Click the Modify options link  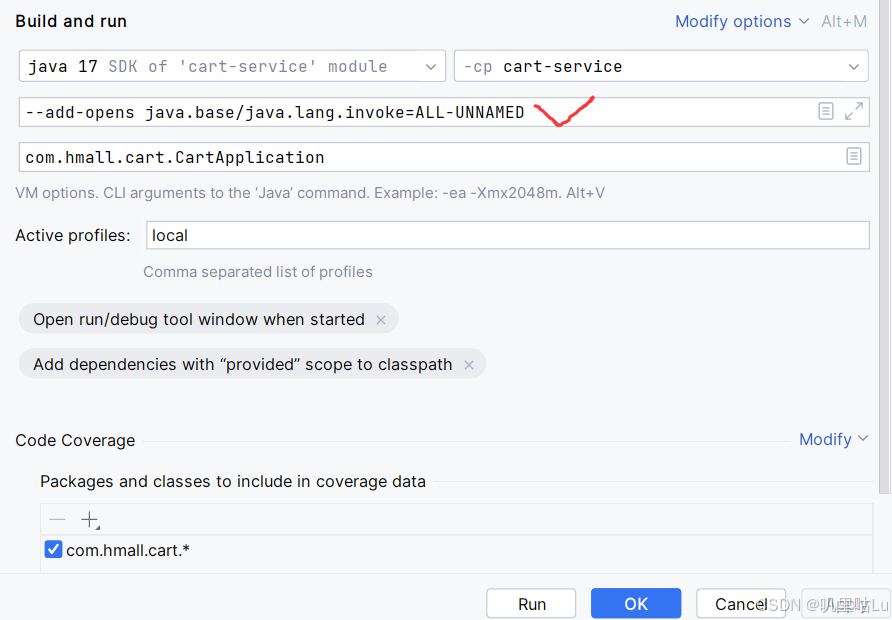click(733, 20)
